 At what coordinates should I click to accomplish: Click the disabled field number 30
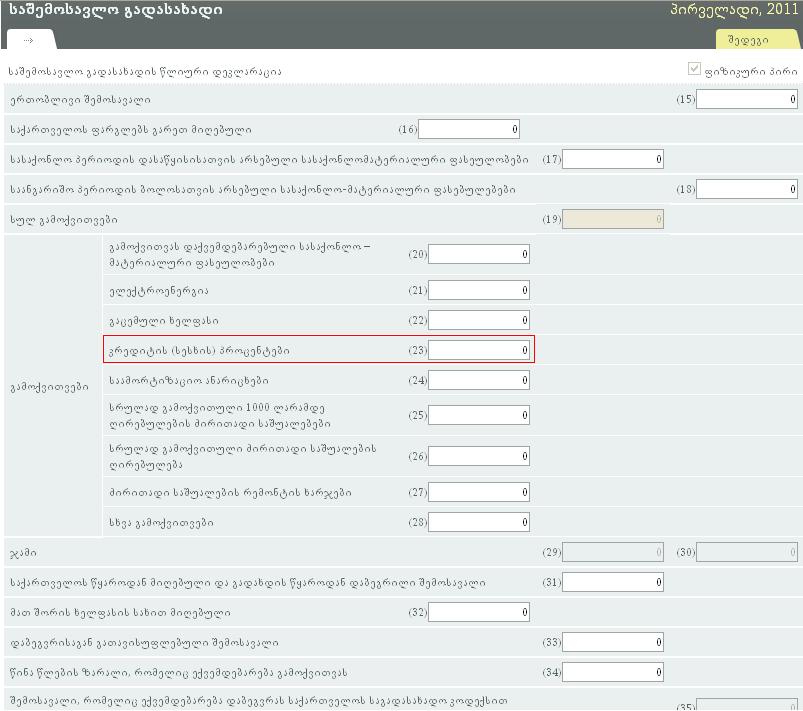(746, 552)
